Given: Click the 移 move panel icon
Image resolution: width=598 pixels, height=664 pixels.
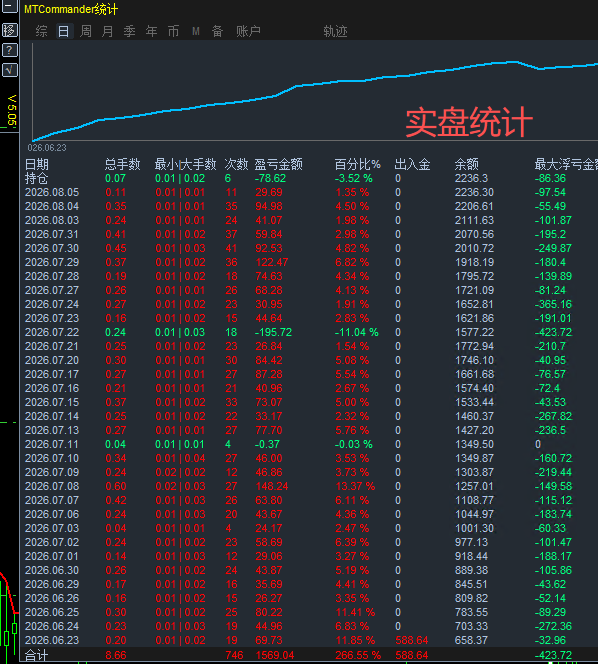Looking at the screenshot, I should 10,30.
